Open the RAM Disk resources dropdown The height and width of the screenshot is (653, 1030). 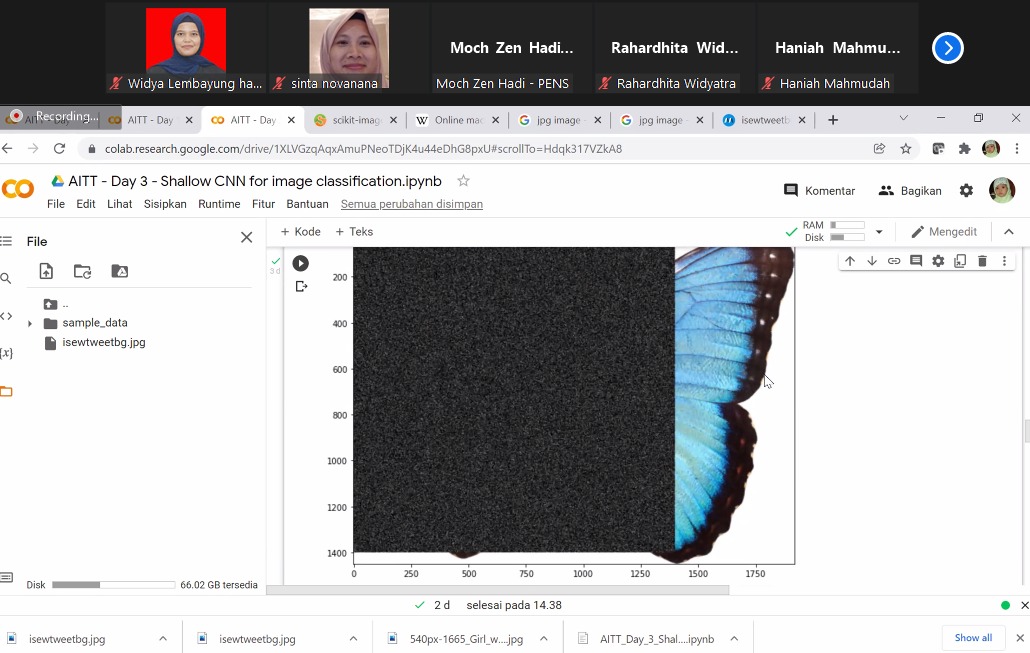pyautogui.click(x=879, y=231)
